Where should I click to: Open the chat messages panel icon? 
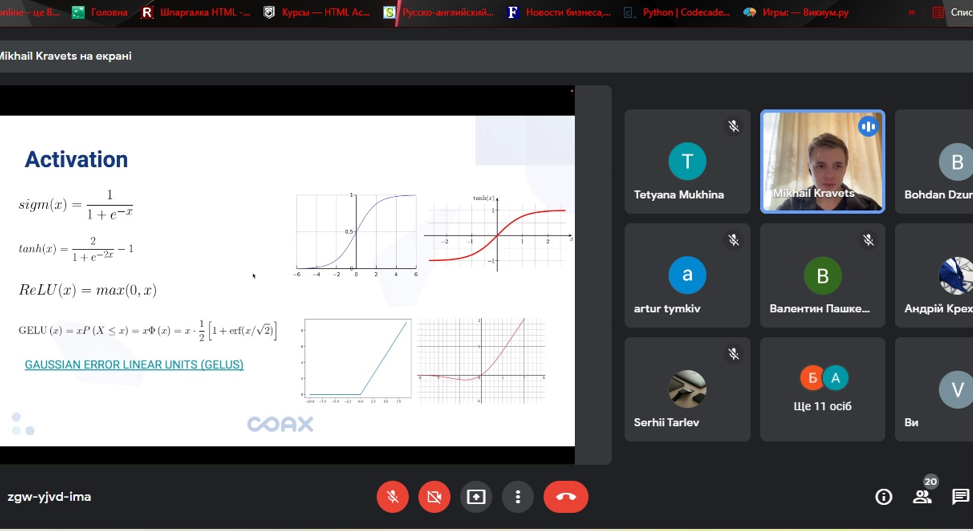(960, 497)
